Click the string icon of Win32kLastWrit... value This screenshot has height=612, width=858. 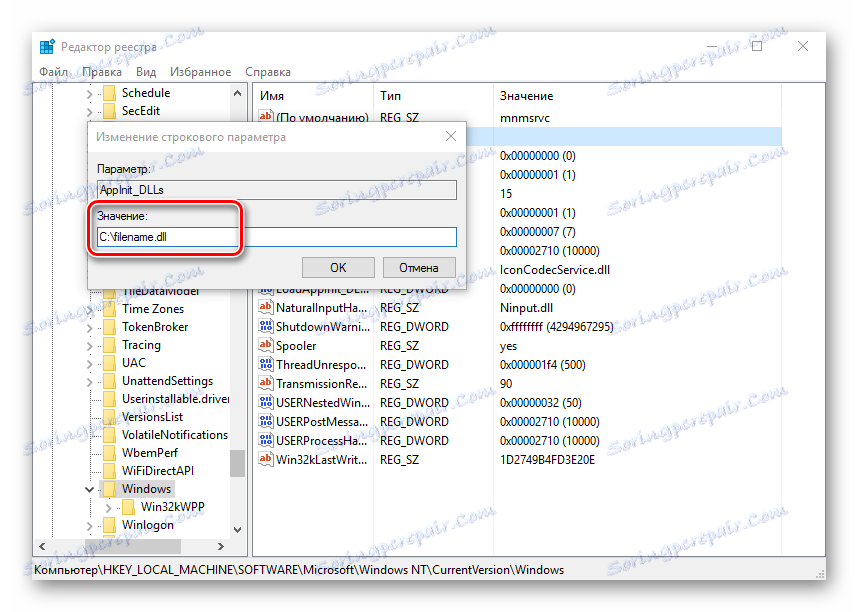click(x=265, y=459)
